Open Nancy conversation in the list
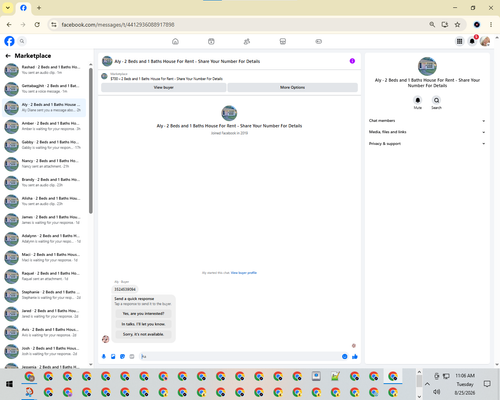 (44, 164)
